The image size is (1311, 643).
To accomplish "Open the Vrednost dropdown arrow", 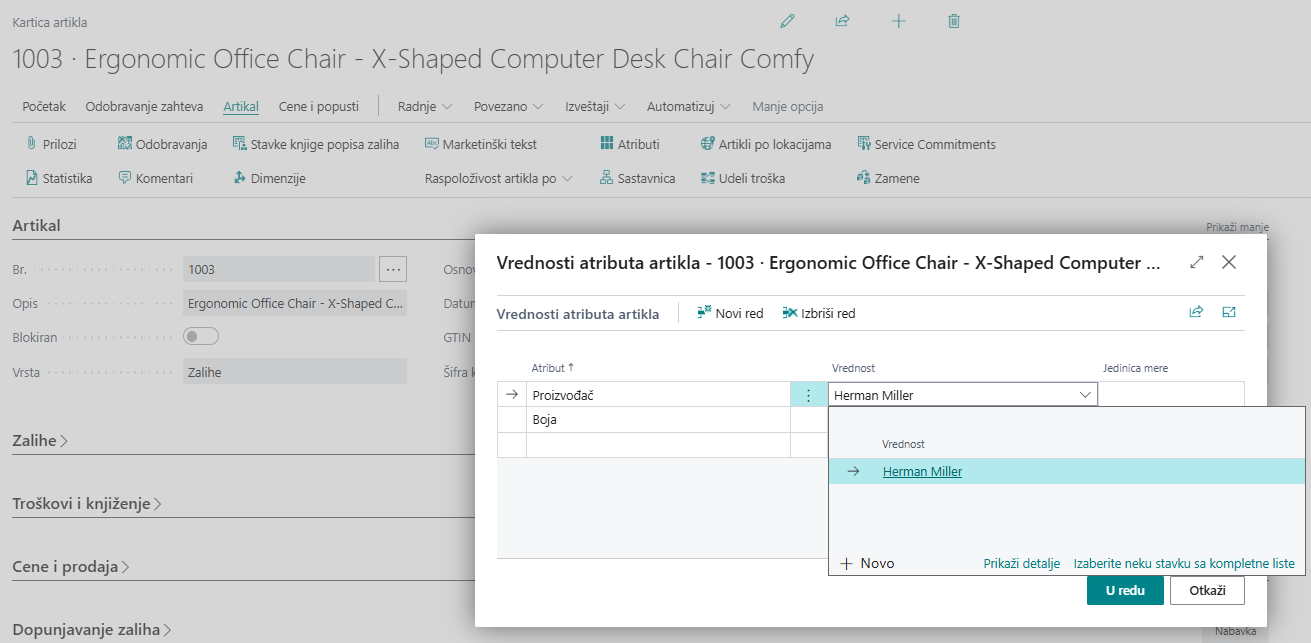I will 1085,395.
